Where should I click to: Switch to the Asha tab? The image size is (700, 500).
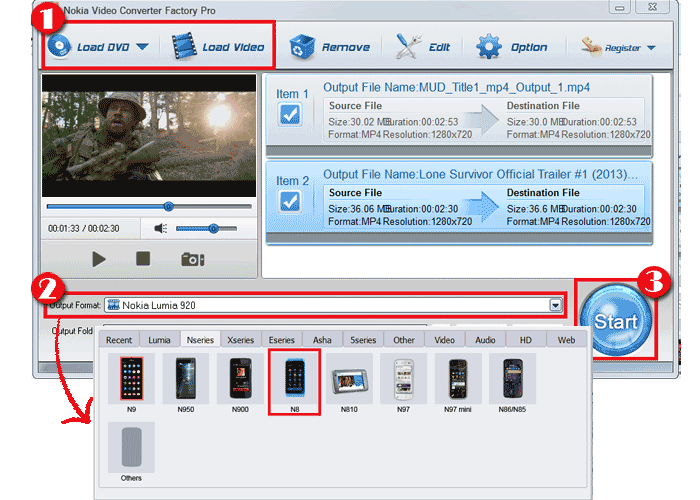(x=322, y=340)
